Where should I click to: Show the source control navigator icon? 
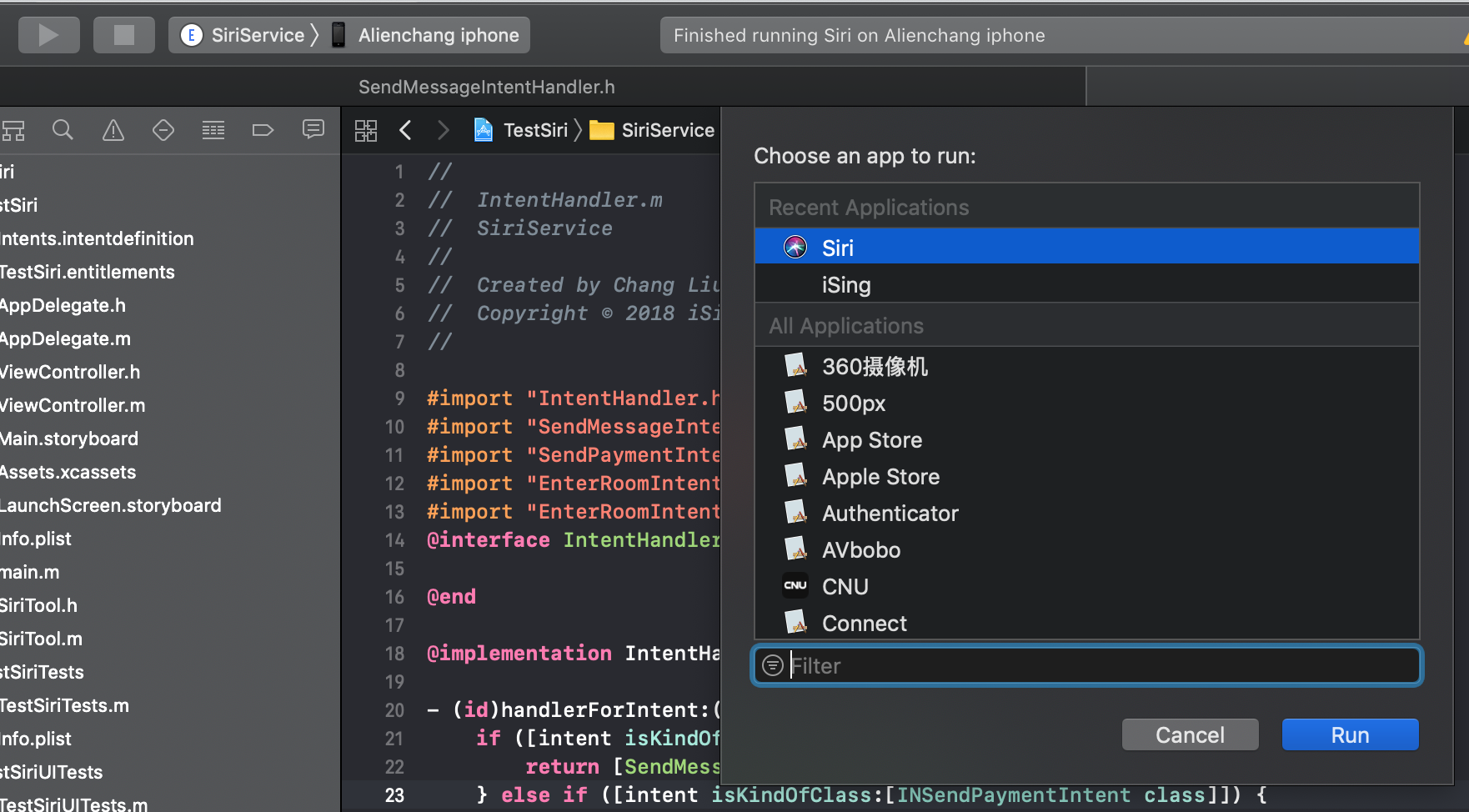13,130
